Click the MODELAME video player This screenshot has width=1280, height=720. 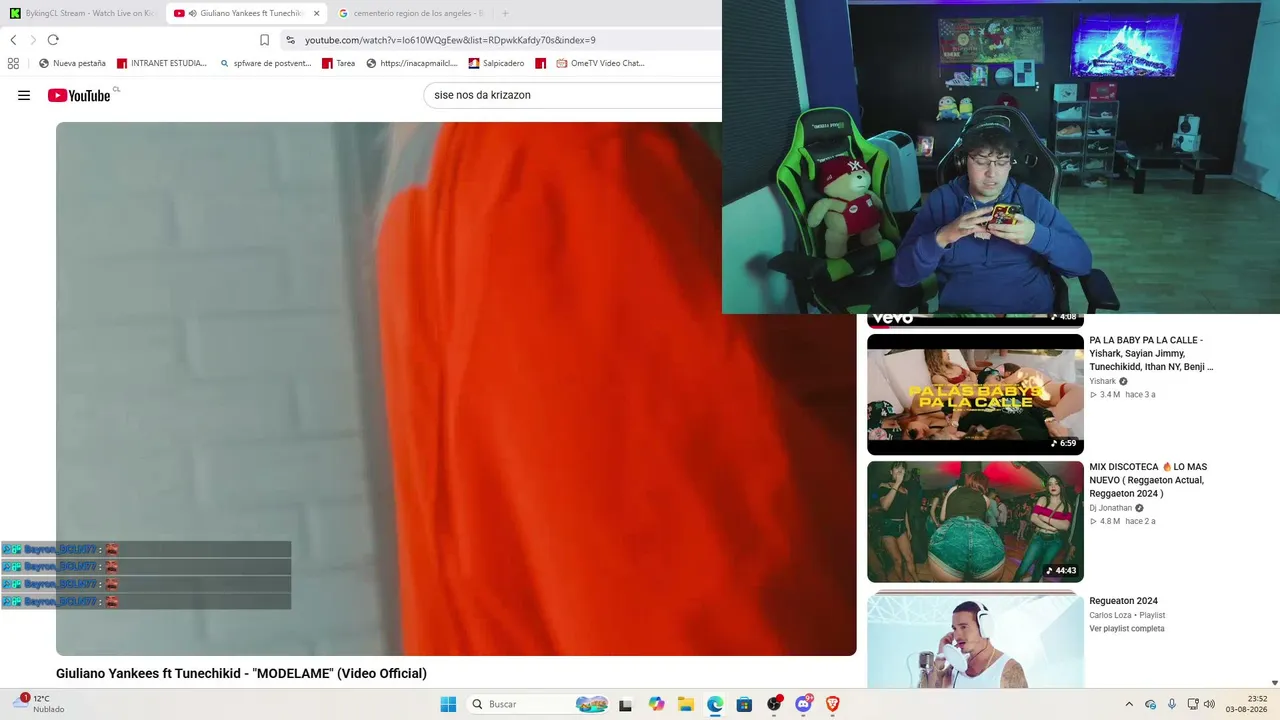pos(456,389)
